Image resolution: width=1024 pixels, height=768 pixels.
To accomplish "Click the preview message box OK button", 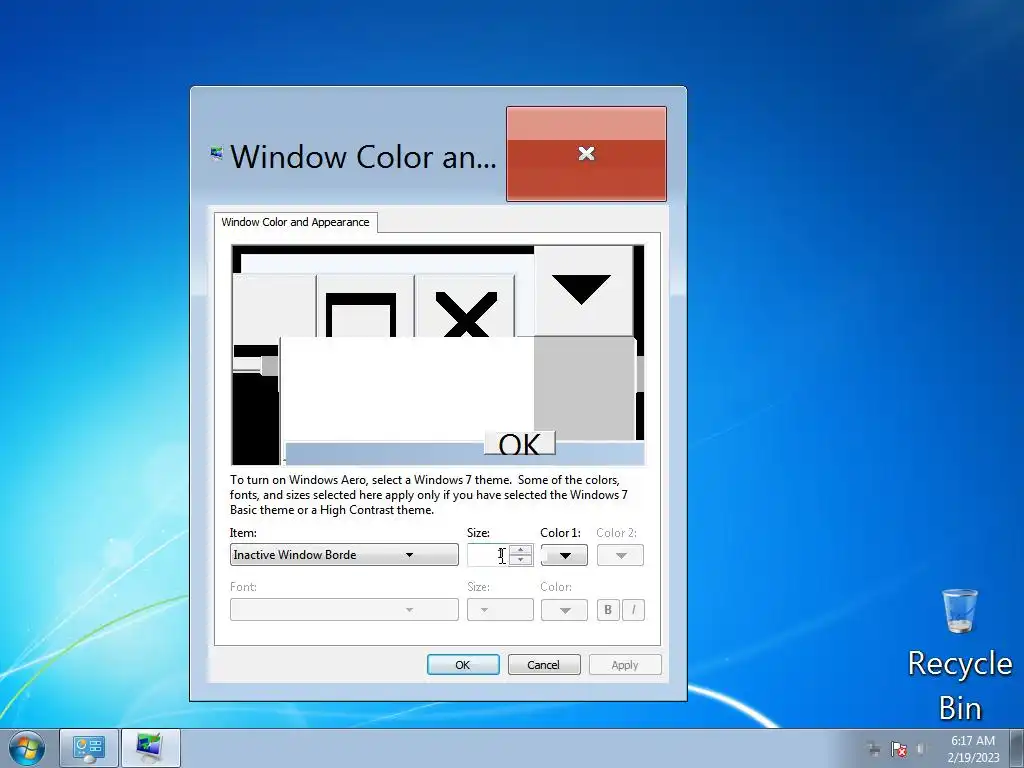I will (x=520, y=443).
